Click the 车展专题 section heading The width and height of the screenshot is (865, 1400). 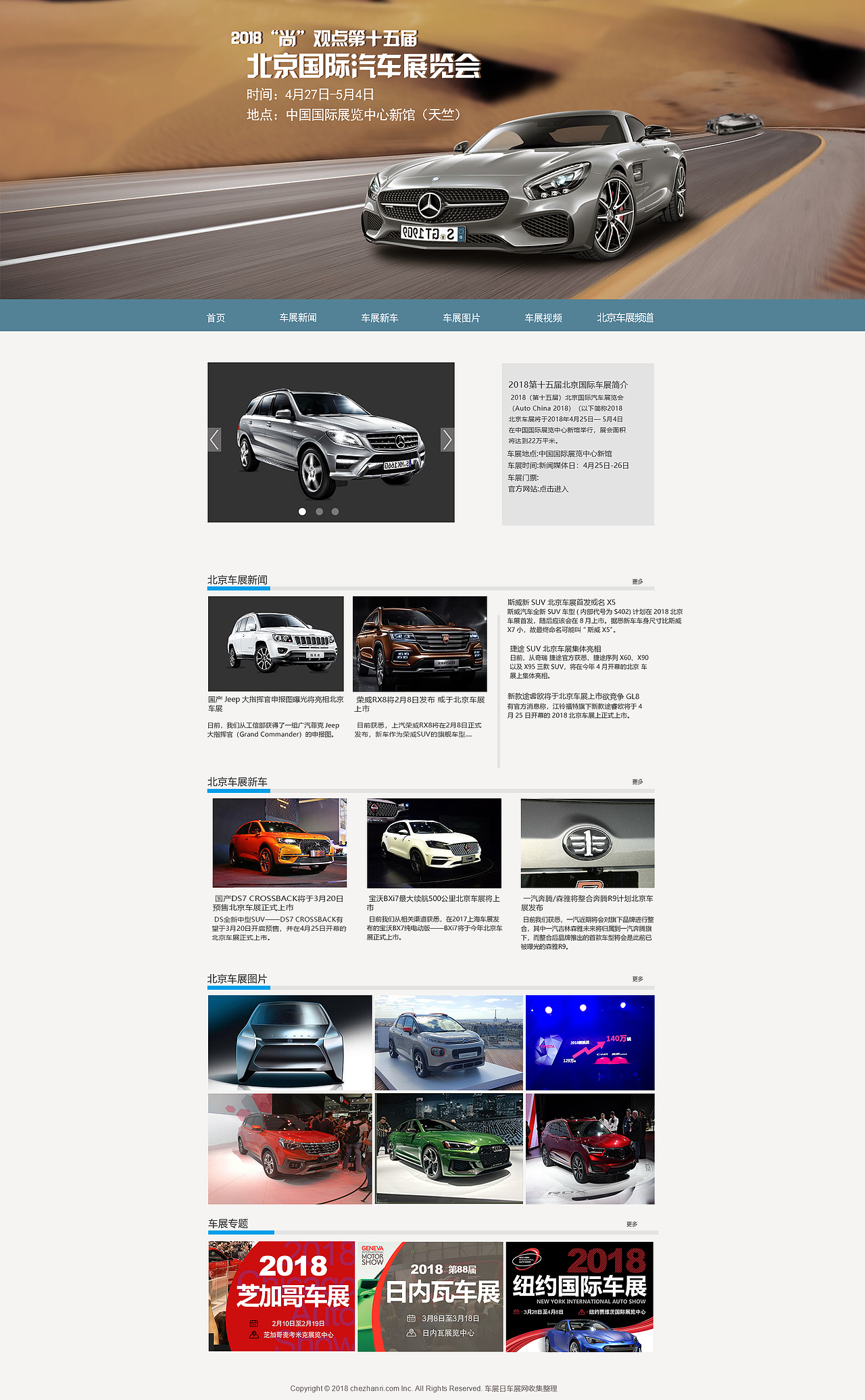[x=228, y=1224]
